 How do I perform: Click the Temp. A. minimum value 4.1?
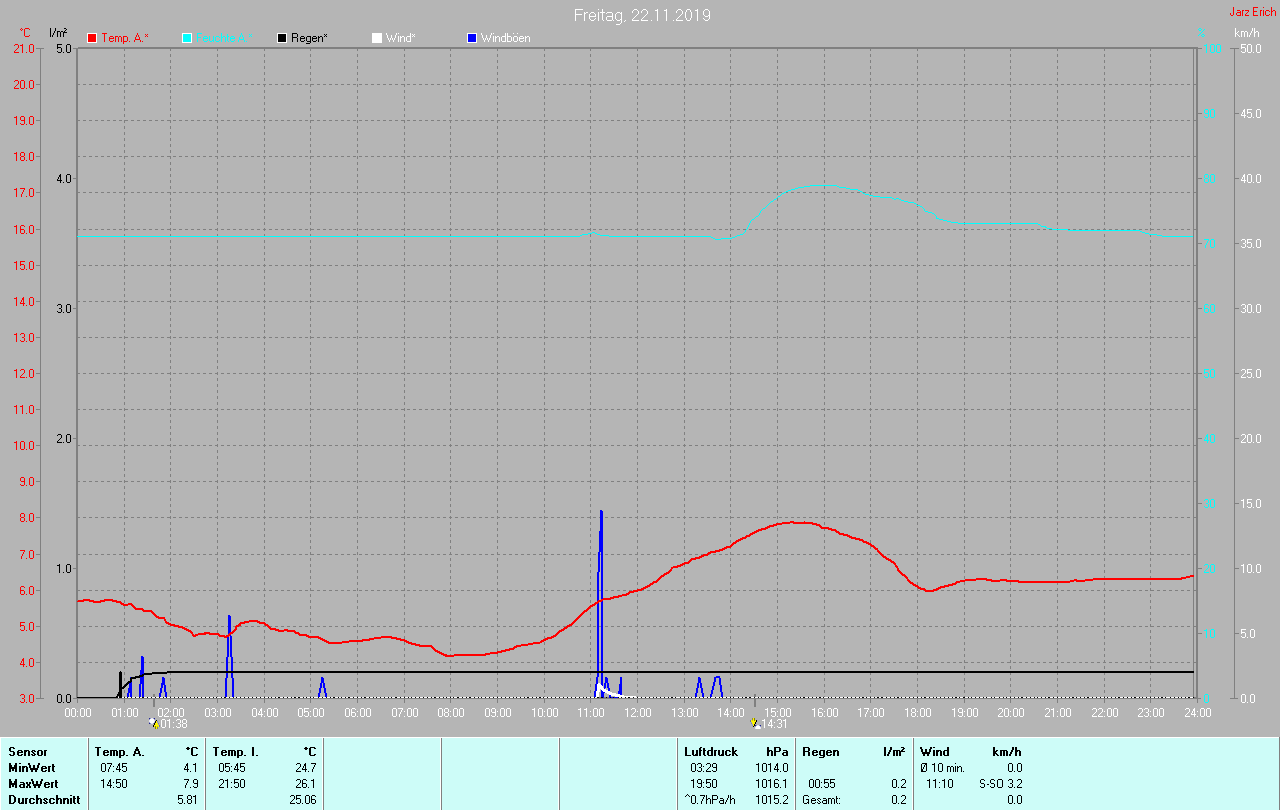coord(190,768)
